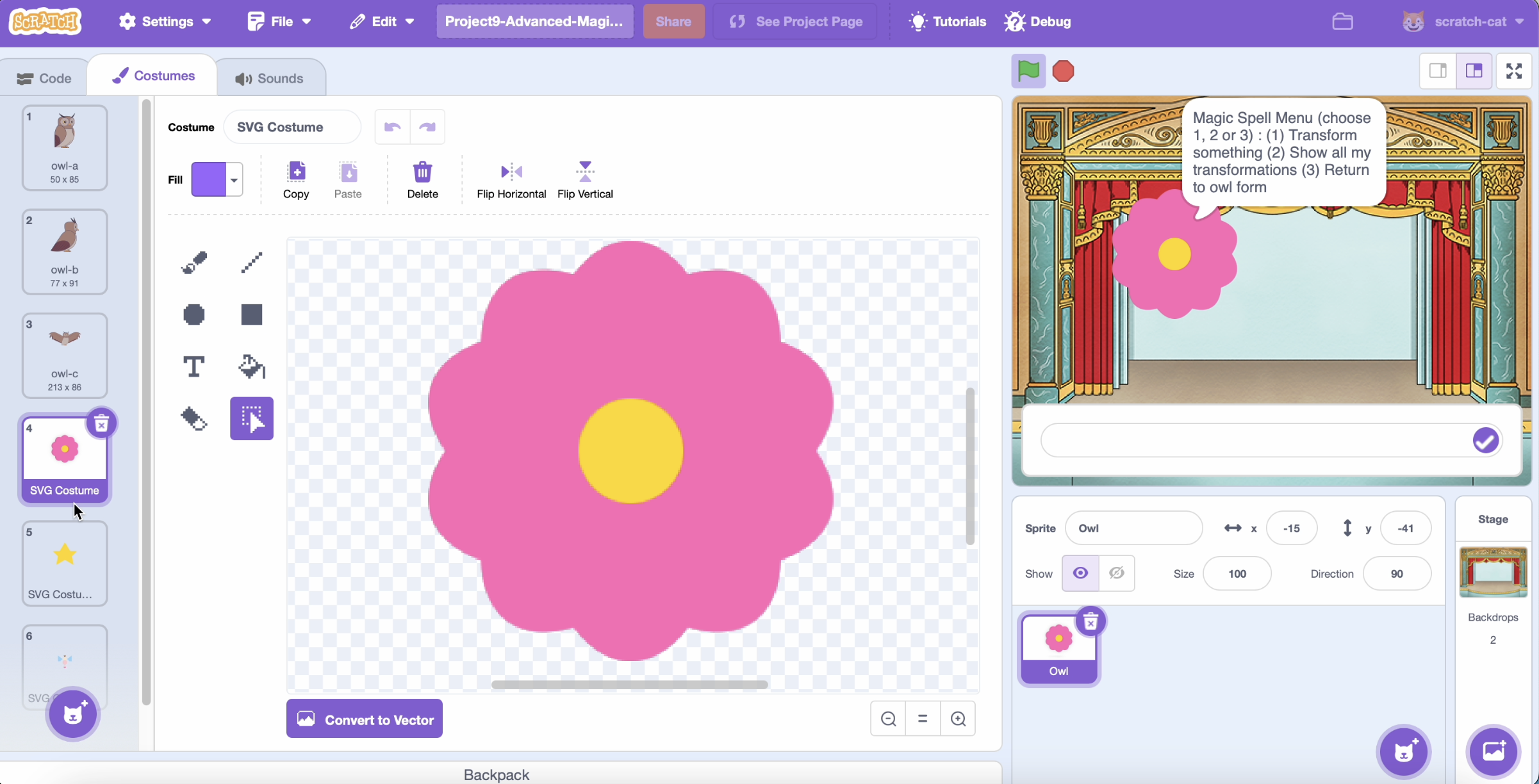Select the star costume thumbnail
The width and height of the screenshot is (1539, 784).
(x=65, y=562)
